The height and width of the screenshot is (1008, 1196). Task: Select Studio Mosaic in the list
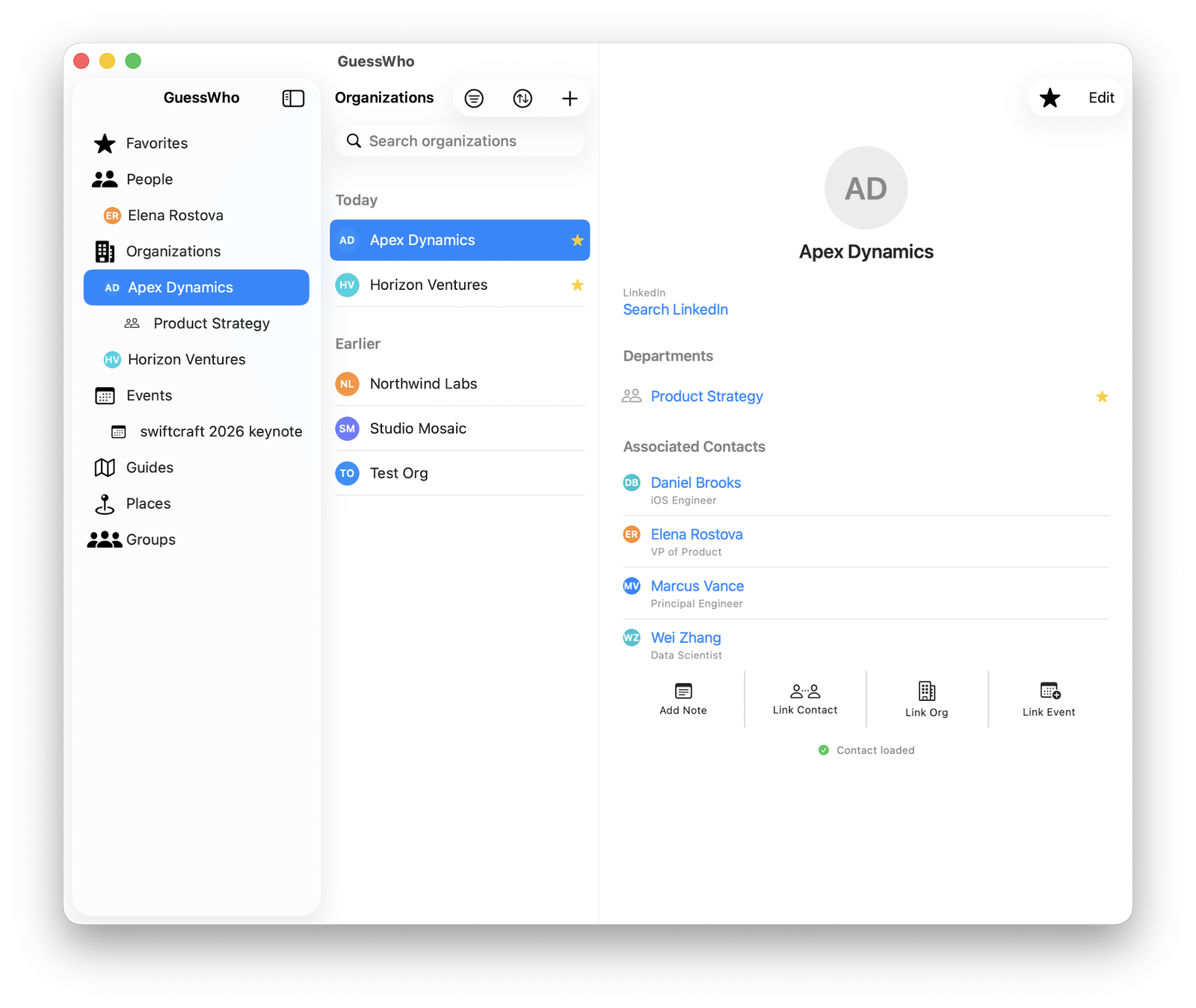click(460, 428)
